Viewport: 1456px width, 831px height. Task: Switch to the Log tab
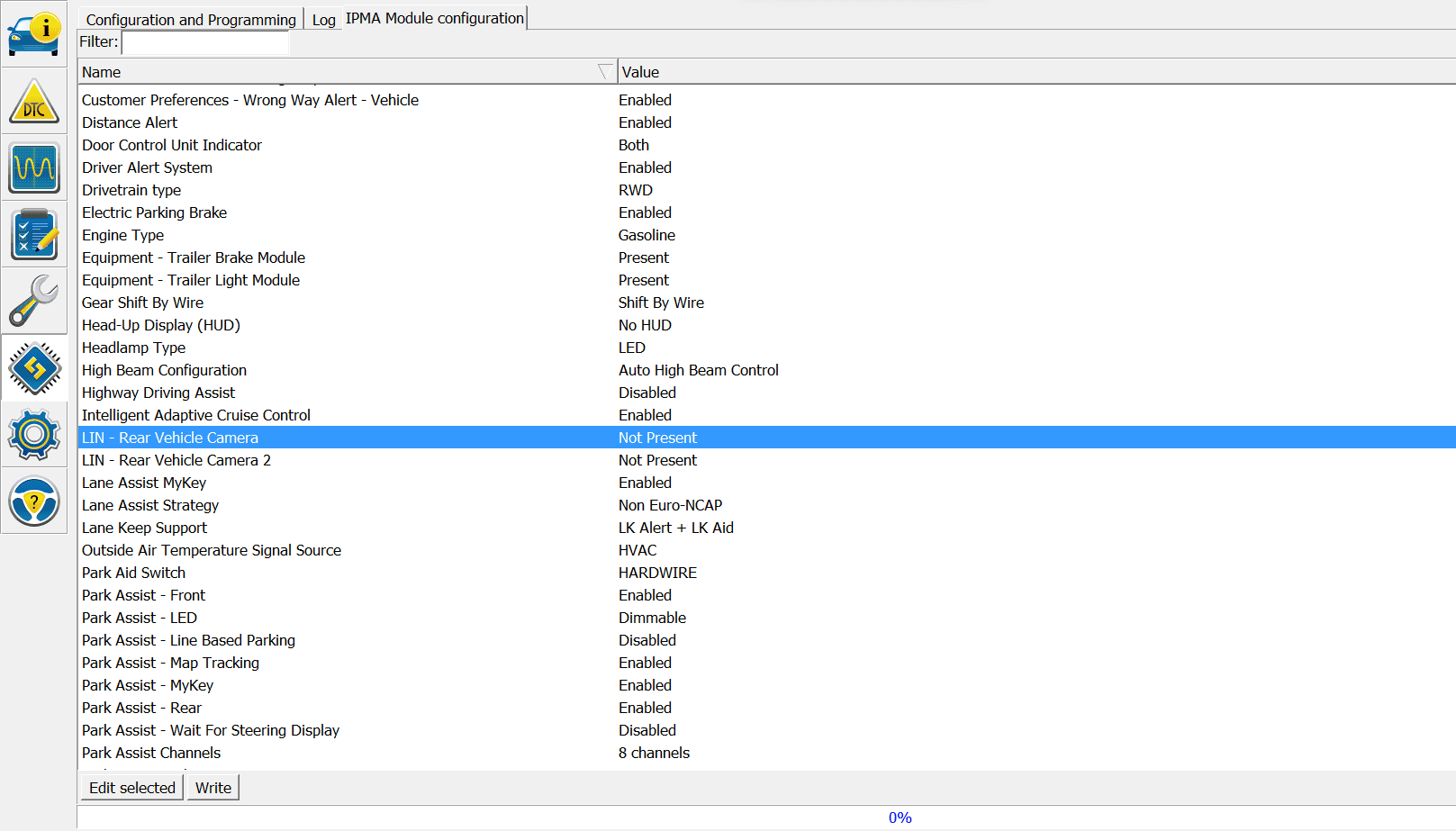coord(323,20)
